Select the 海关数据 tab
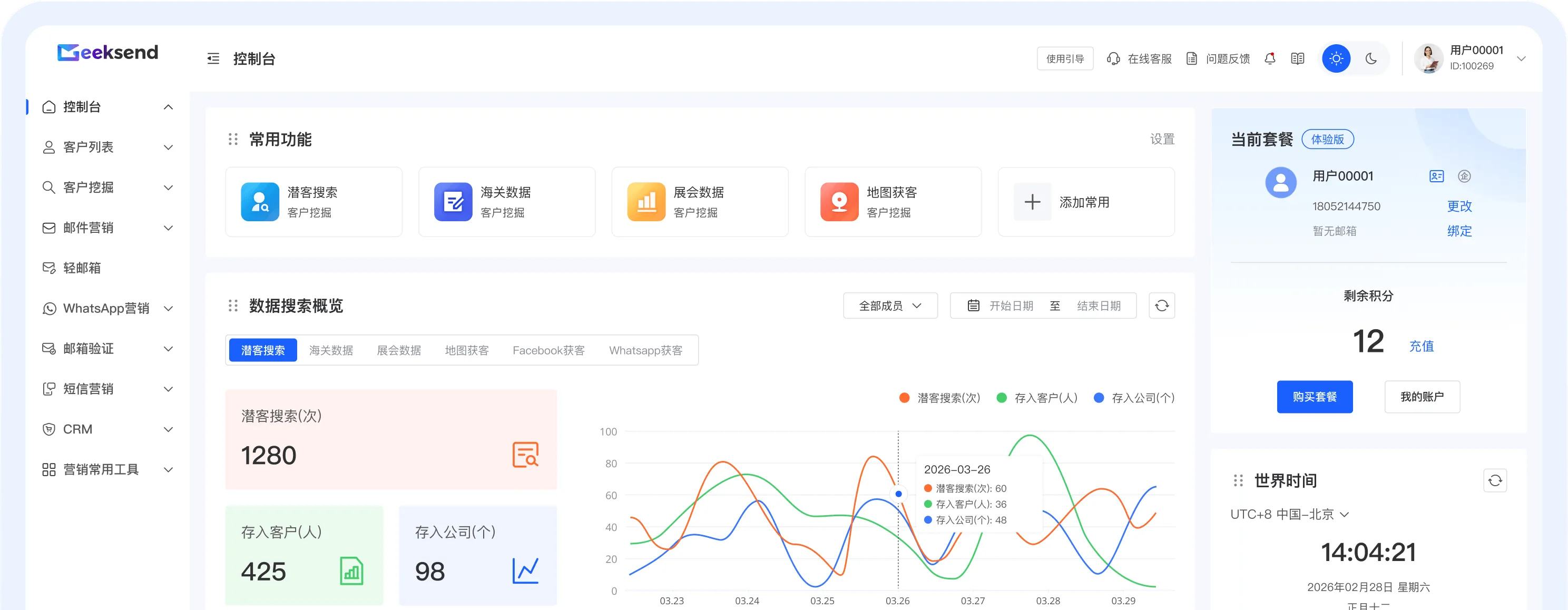Image resolution: width=1568 pixels, height=610 pixels. tap(331, 350)
